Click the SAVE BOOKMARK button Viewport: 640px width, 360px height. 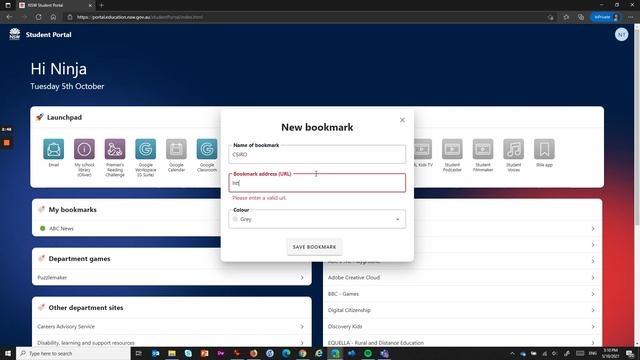point(314,247)
